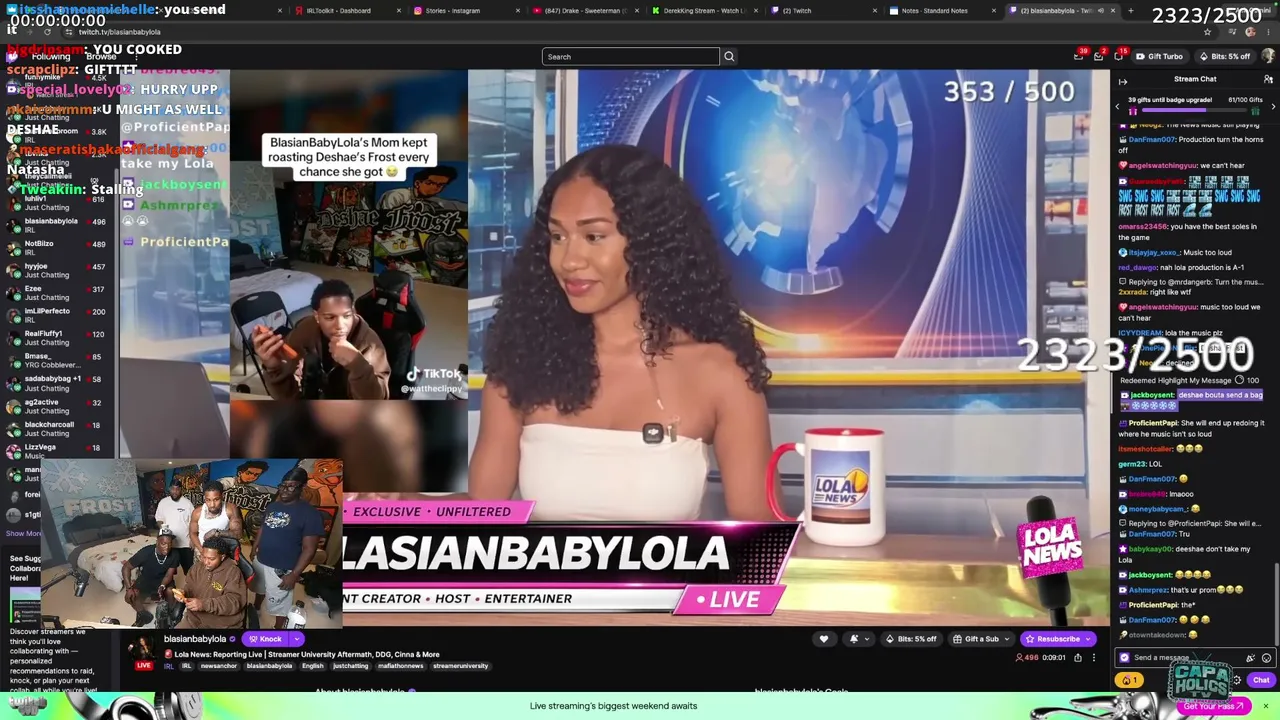Toggle channel notifications bell
This screenshot has width=1280, height=720.
tap(854, 639)
